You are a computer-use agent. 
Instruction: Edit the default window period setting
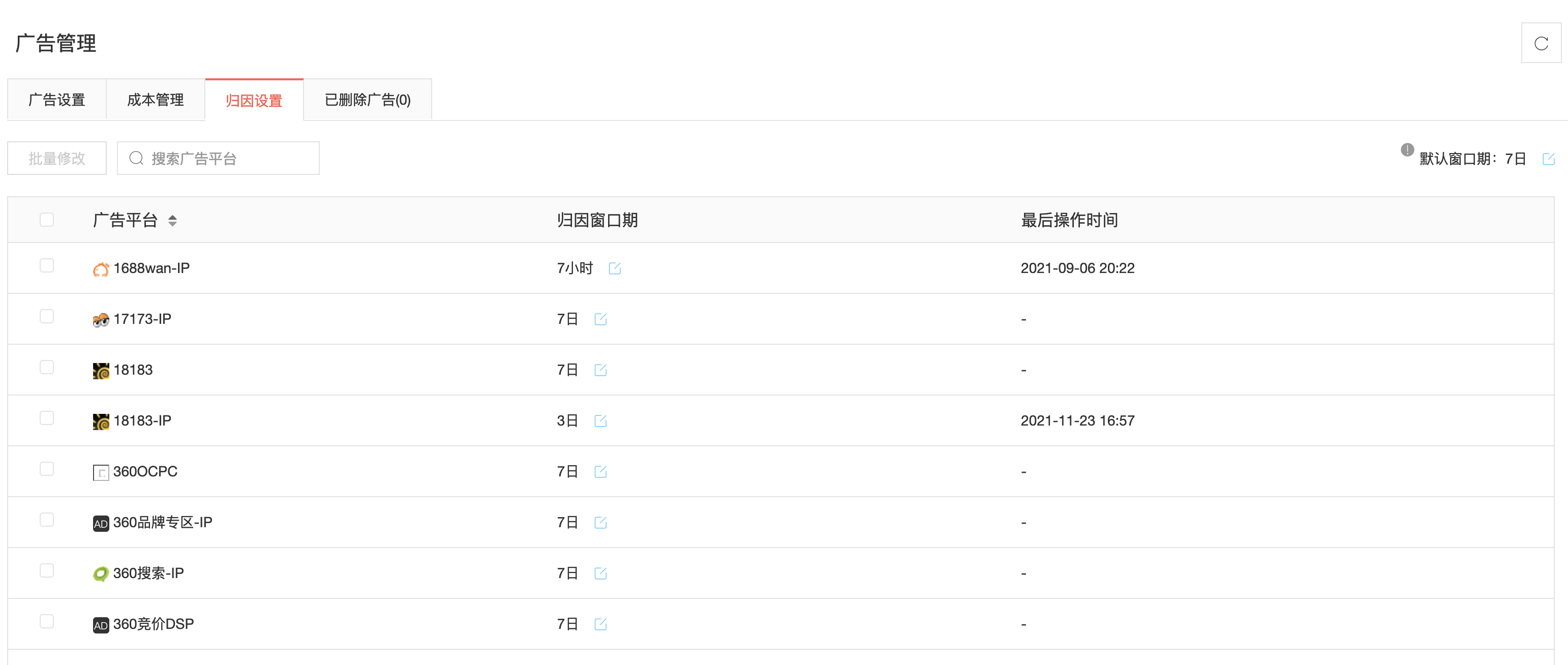pyautogui.click(x=1548, y=160)
